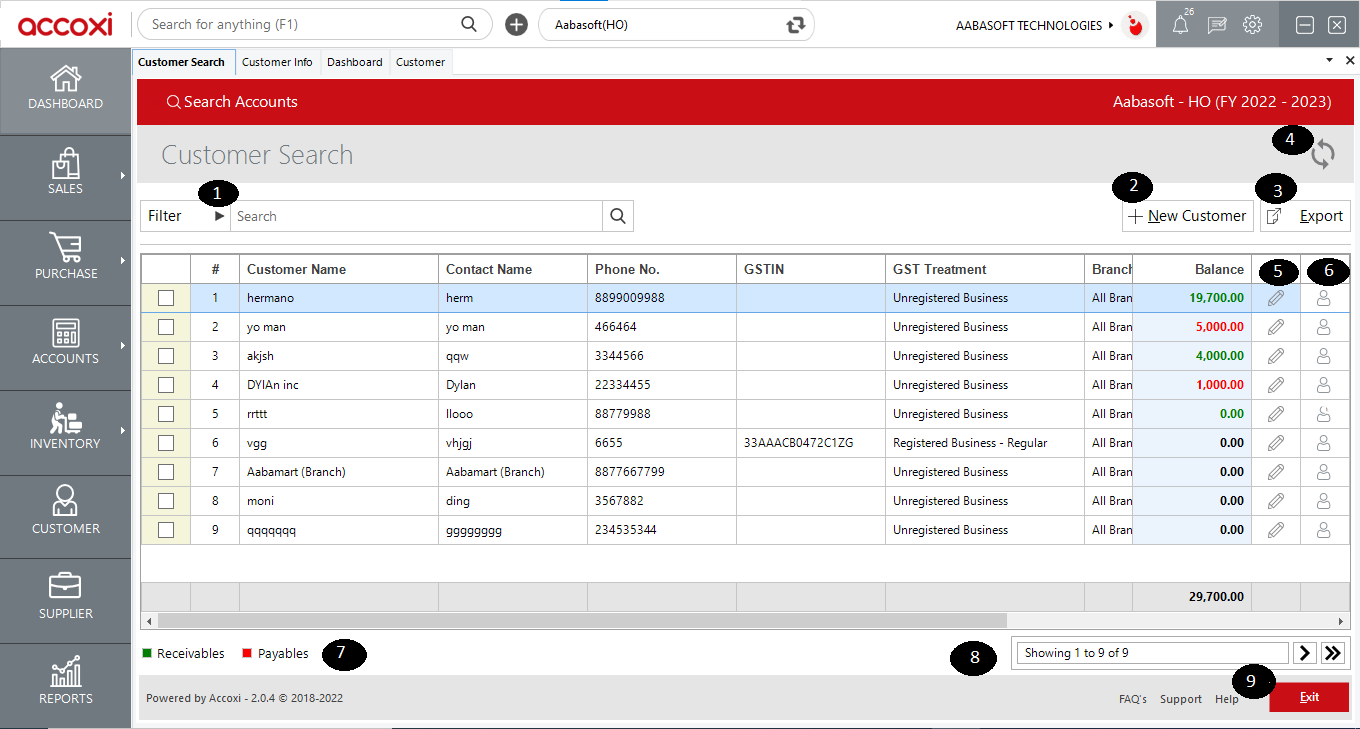Edit customer yo man with pencil icon
Viewport: 1360px width, 729px height.
point(1276,327)
